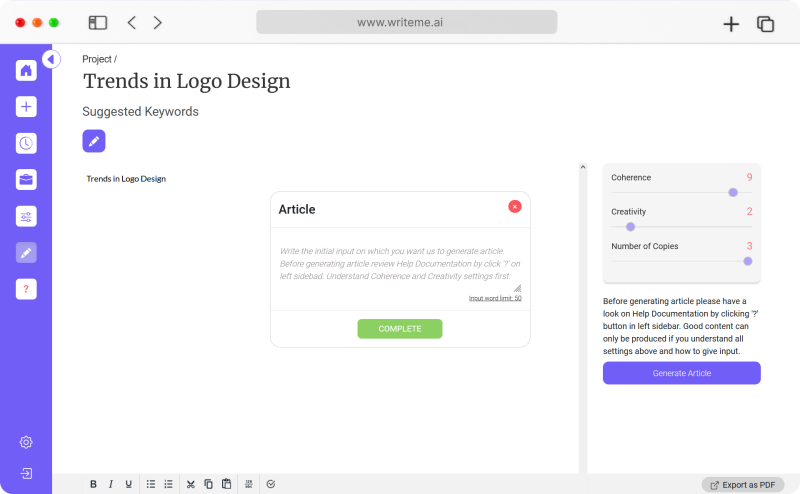Toggle Bold formatting
Viewport: 800px width, 494px height.
(93, 484)
